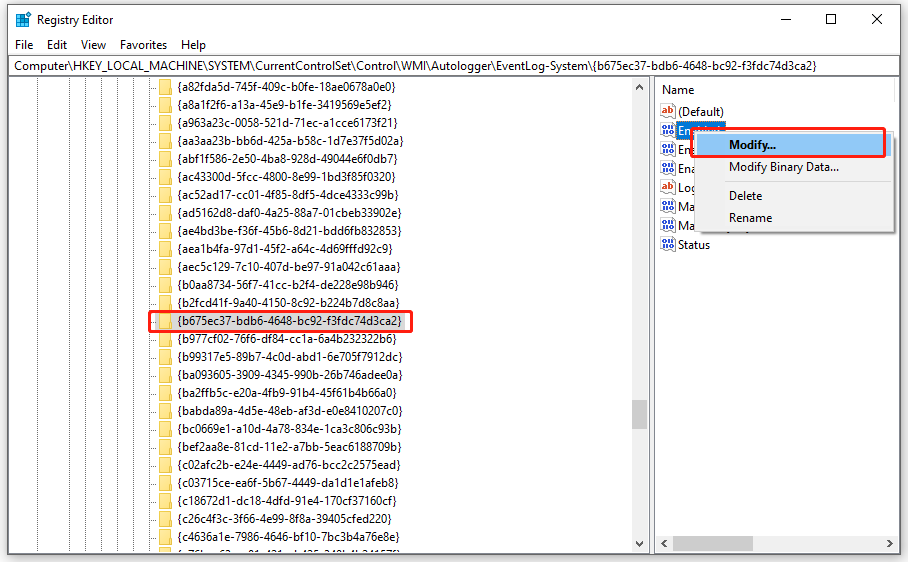
Task: Click binary value icon next to Status
Action: tap(668, 244)
